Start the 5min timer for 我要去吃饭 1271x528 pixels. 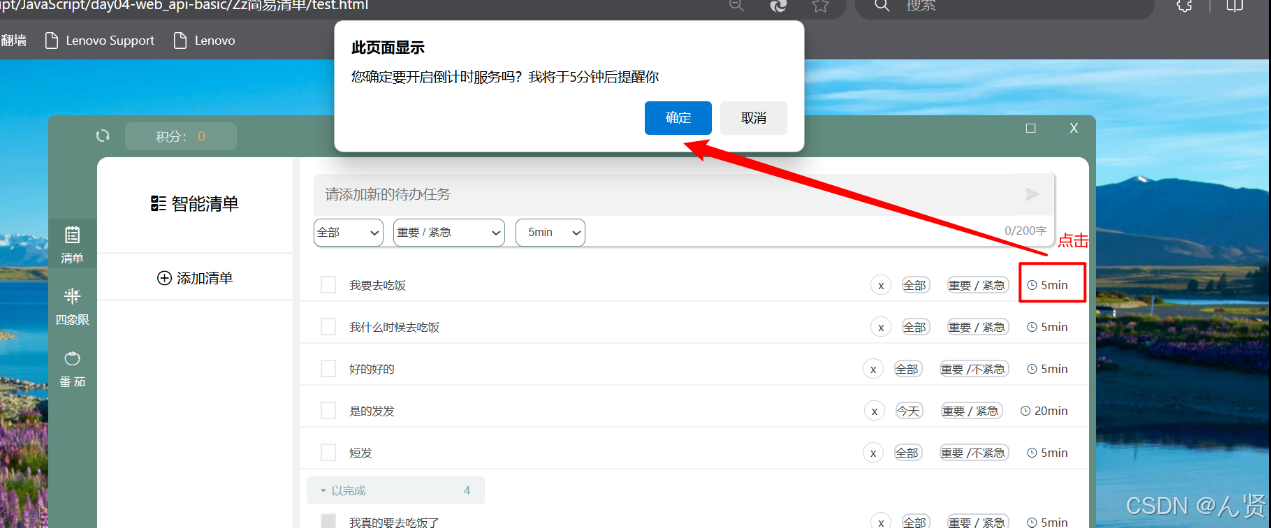(x=1048, y=285)
